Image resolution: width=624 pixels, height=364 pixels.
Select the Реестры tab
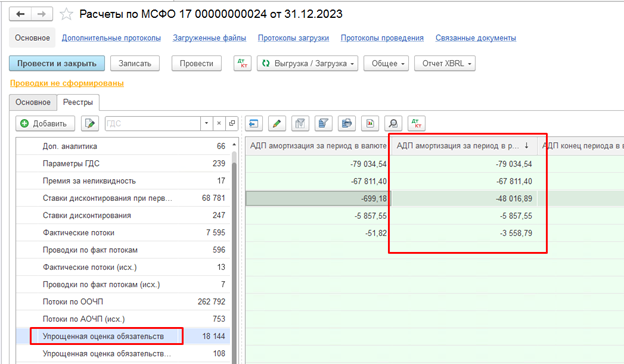pyautogui.click(x=78, y=102)
